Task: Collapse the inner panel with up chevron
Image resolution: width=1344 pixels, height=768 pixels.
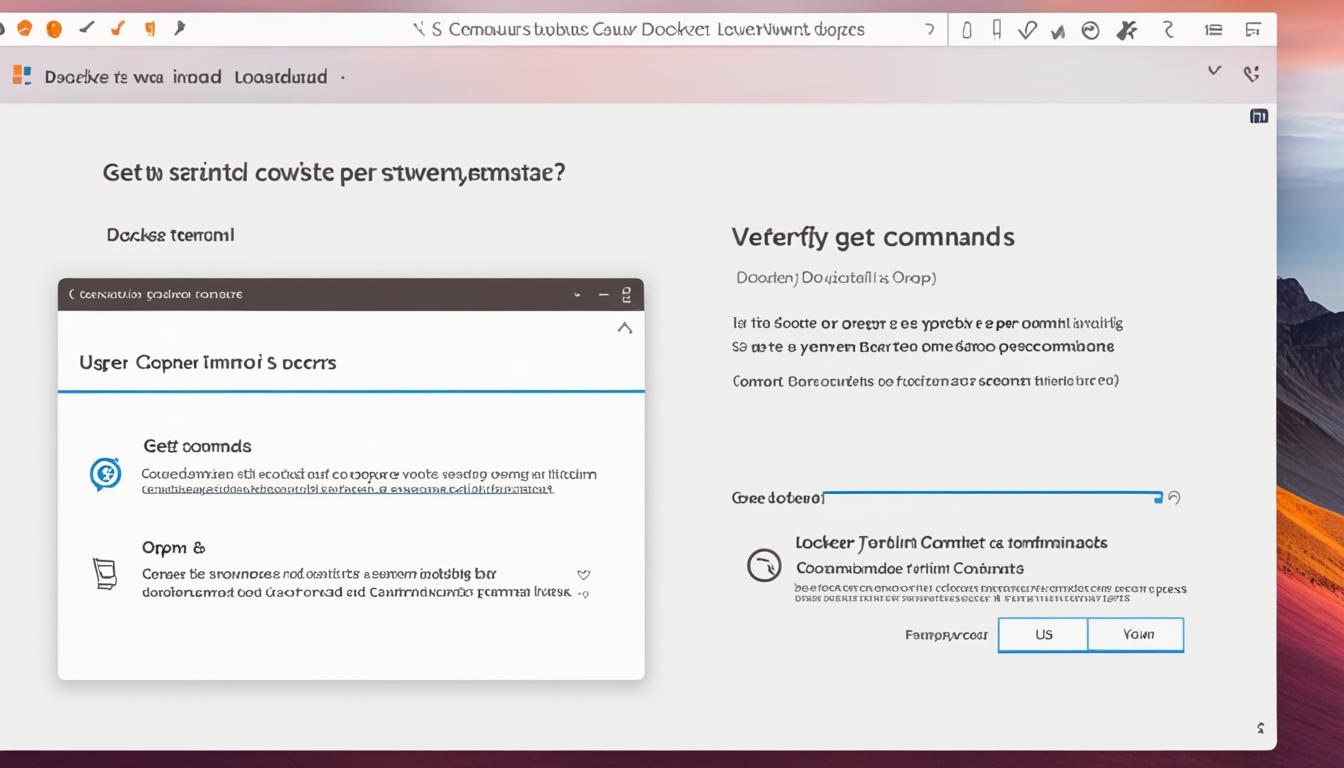Action: click(x=625, y=328)
